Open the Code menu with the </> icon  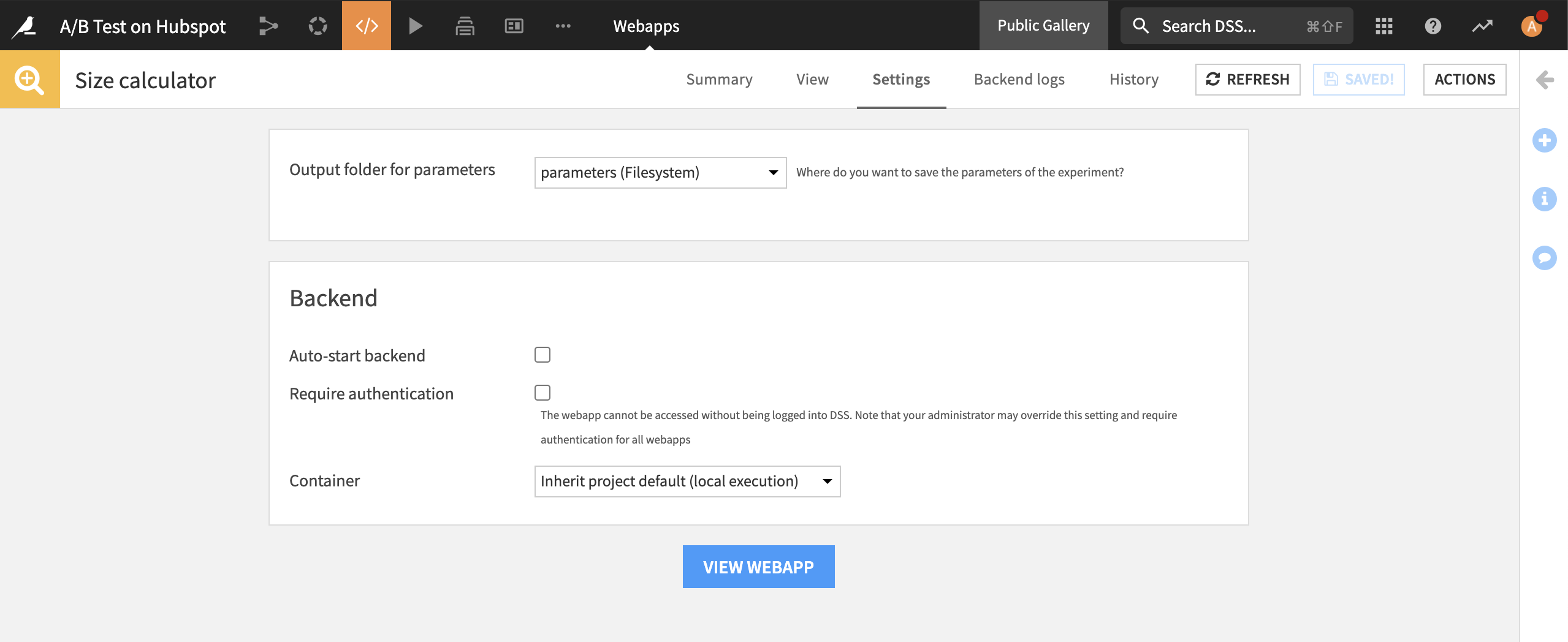click(366, 25)
